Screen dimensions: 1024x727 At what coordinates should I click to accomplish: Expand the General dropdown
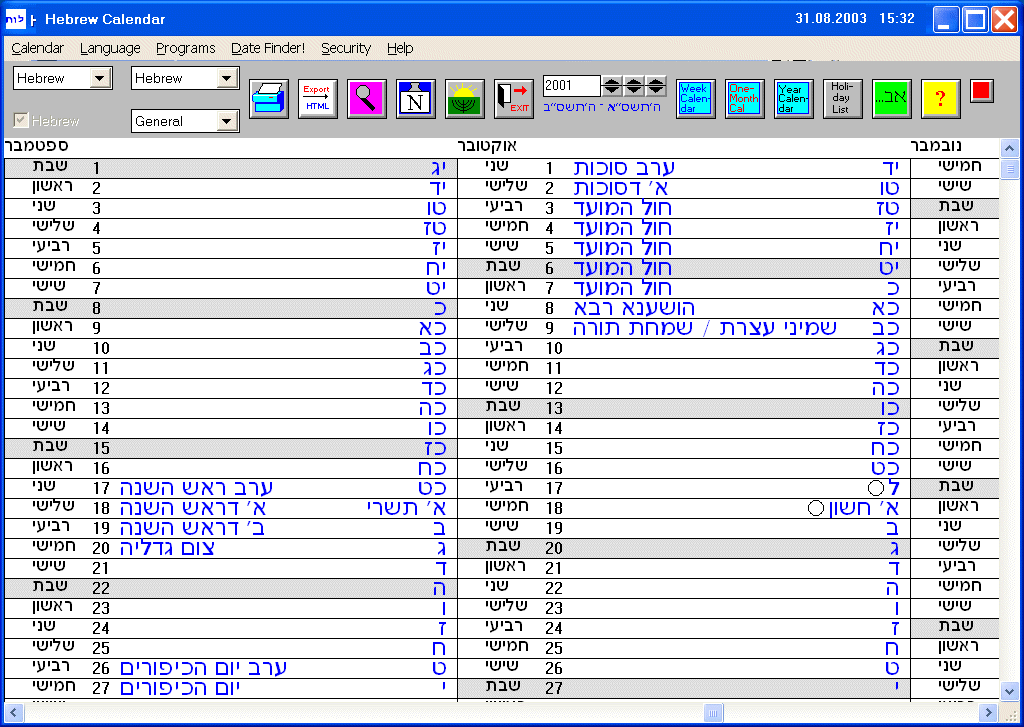click(x=227, y=121)
